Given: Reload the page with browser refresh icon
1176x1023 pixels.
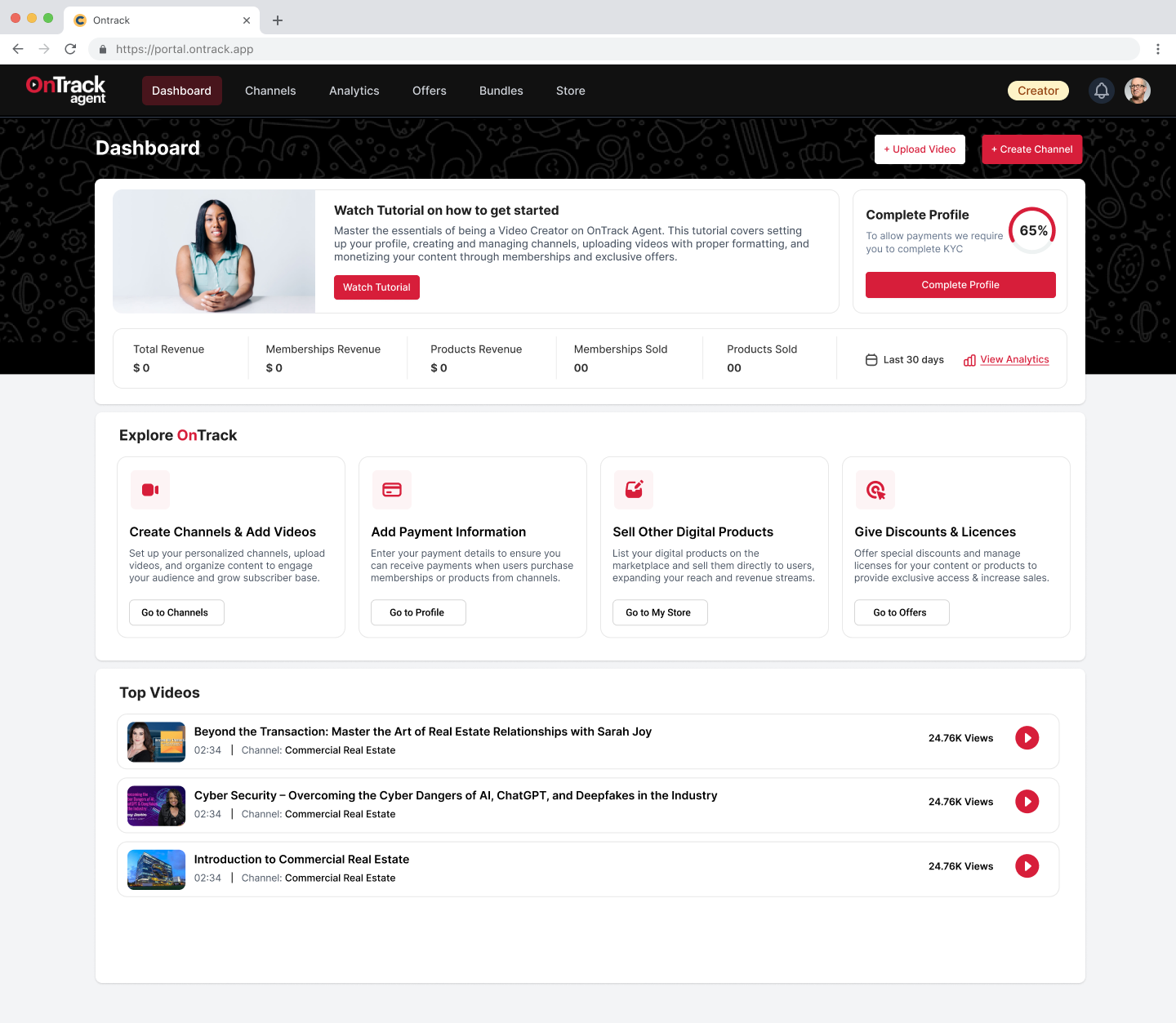Looking at the screenshot, I should click(x=70, y=49).
